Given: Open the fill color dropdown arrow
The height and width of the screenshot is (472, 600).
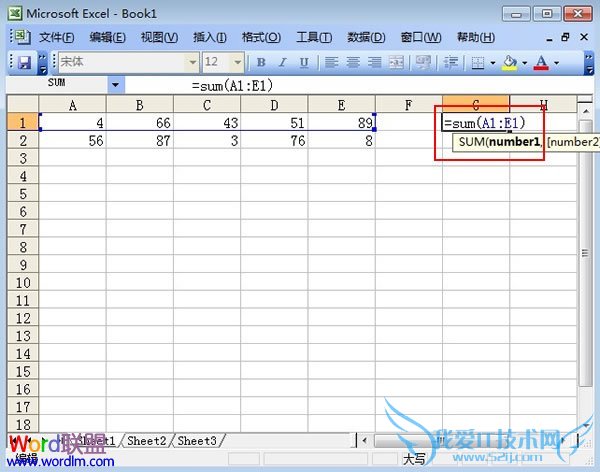Looking at the screenshot, I should coord(525,62).
